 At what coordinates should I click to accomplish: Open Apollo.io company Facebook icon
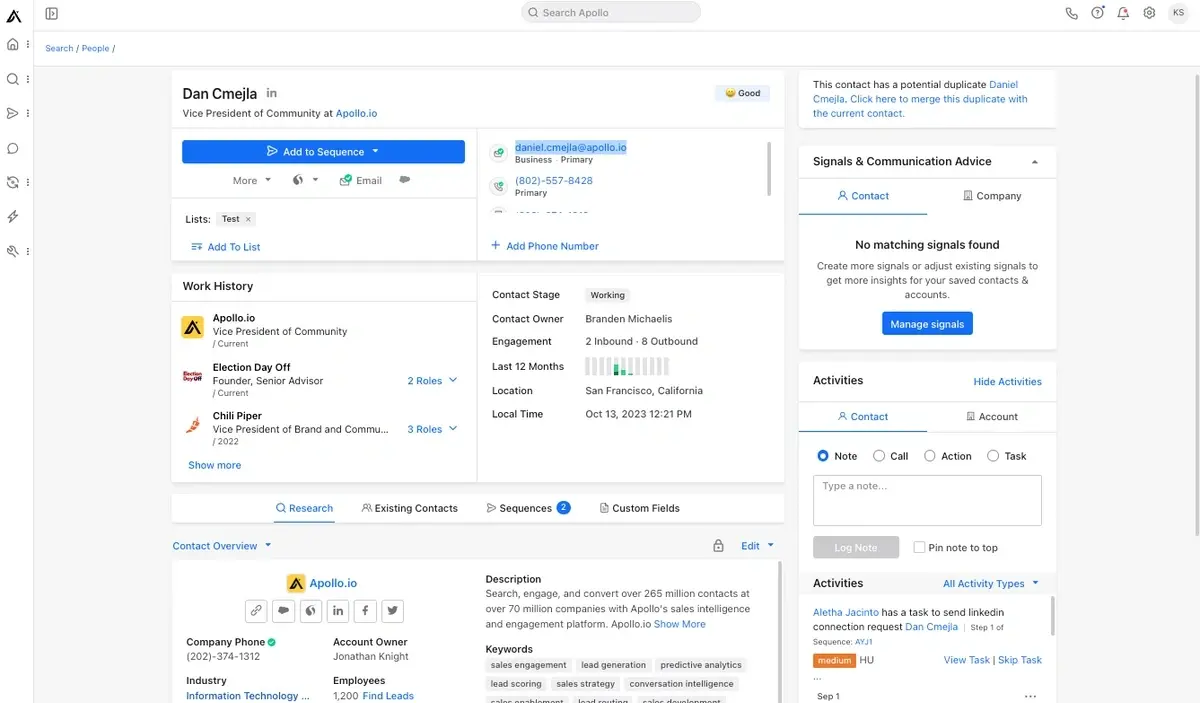pos(365,610)
